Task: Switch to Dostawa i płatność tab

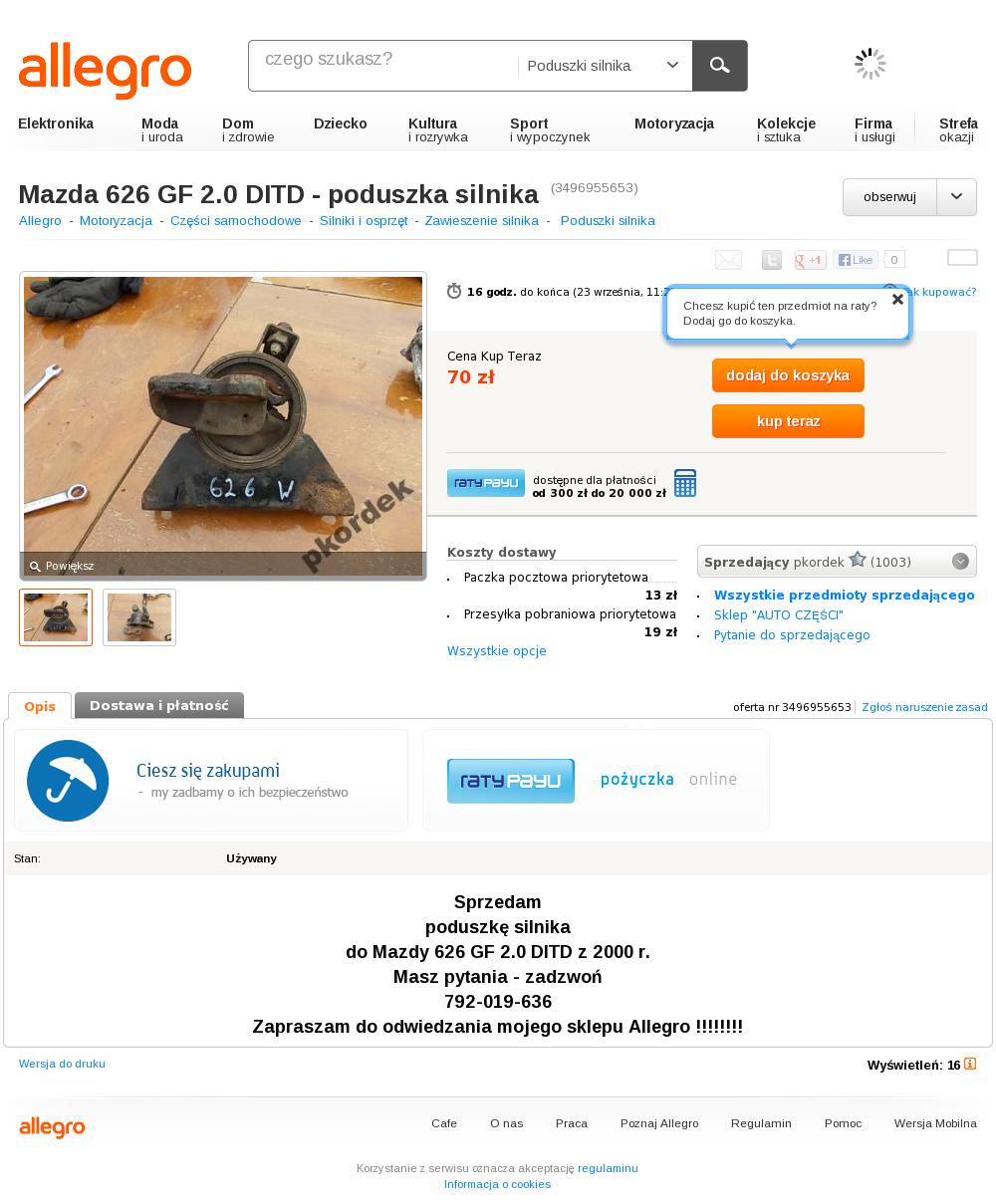Action: [x=159, y=705]
